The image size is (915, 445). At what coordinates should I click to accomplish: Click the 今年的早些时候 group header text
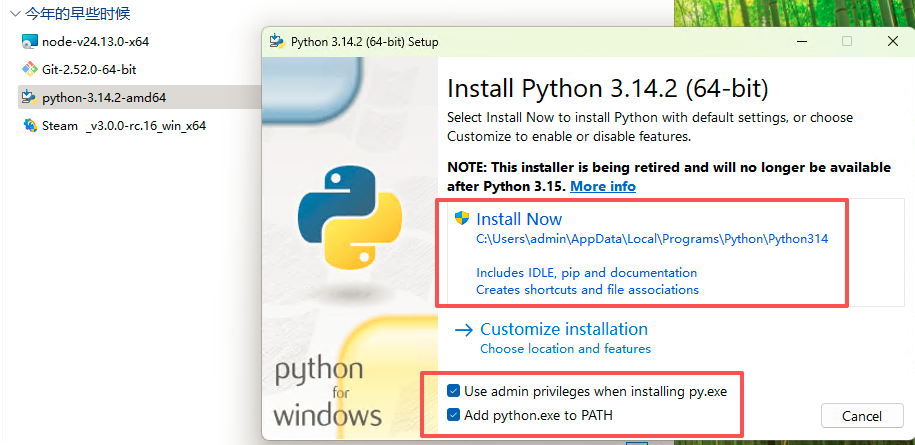tap(78, 13)
